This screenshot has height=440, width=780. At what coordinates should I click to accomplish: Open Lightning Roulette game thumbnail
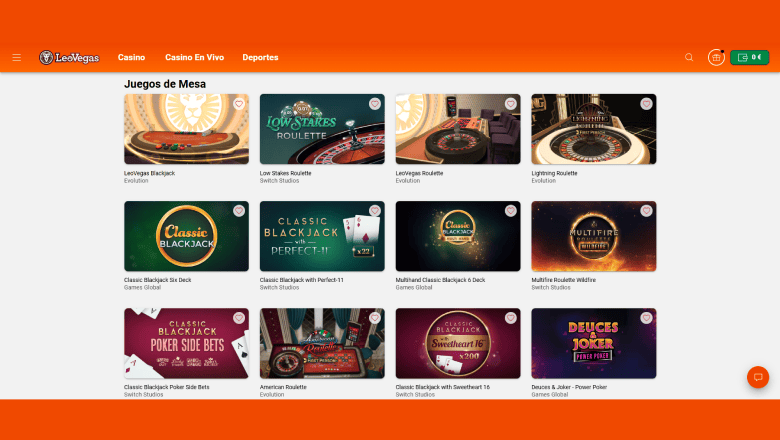pos(593,129)
